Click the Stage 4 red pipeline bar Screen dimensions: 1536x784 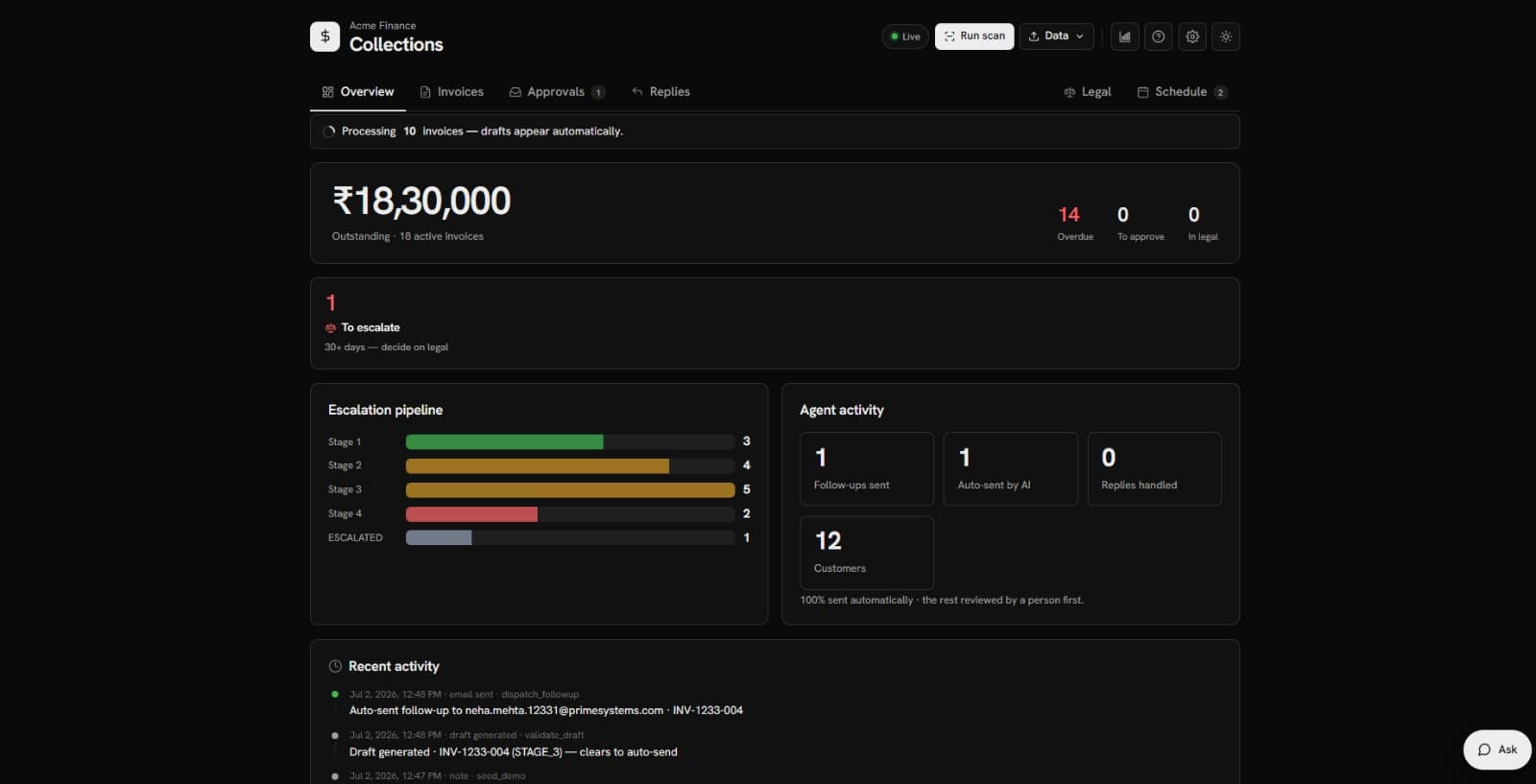tap(471, 513)
